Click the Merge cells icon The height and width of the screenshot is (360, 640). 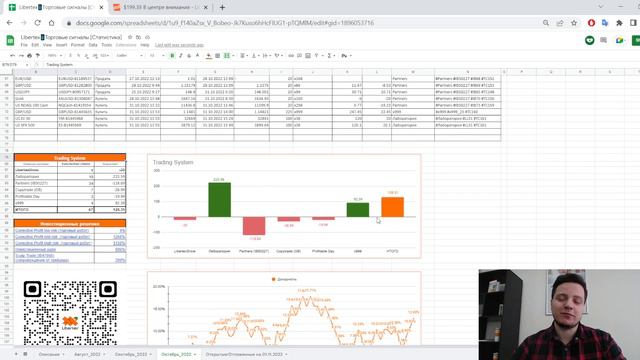[x=227, y=56]
